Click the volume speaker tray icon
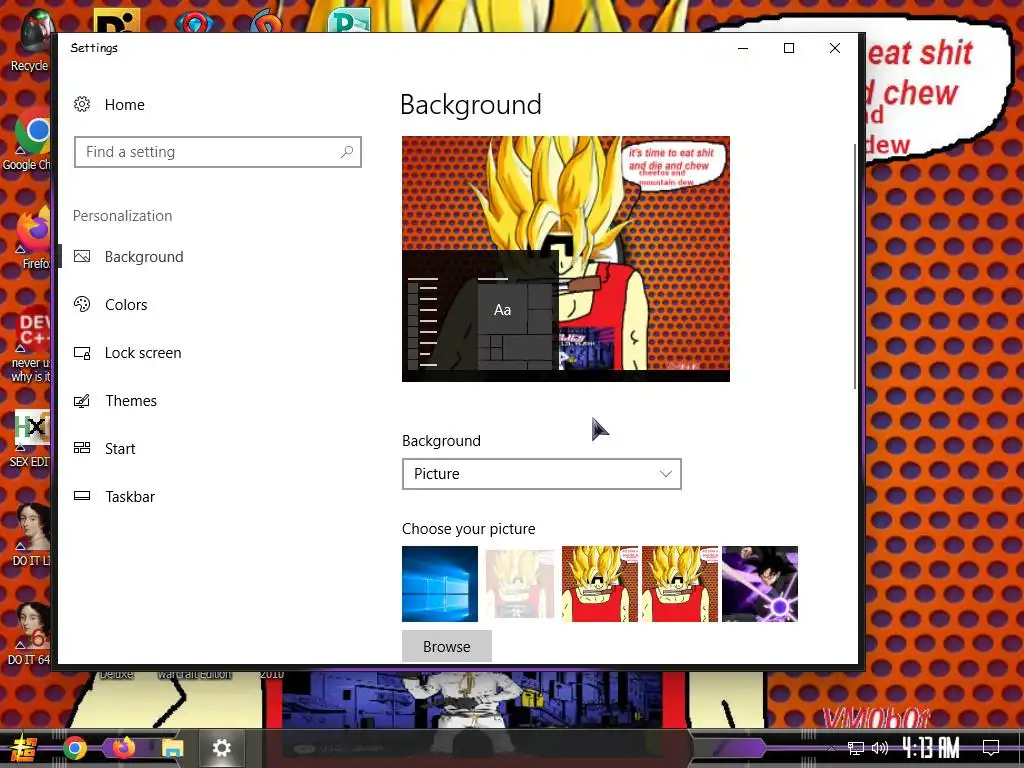This screenshot has width=1024, height=768. click(x=880, y=748)
